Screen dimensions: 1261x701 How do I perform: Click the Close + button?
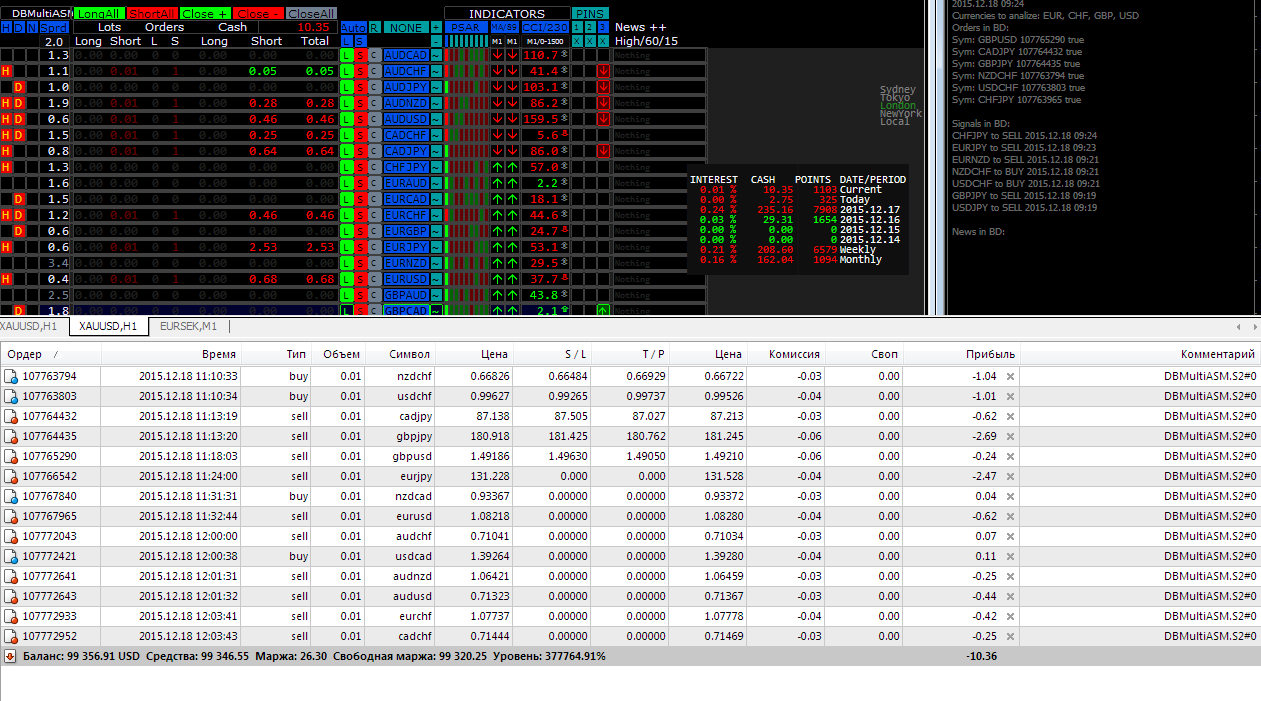point(205,14)
